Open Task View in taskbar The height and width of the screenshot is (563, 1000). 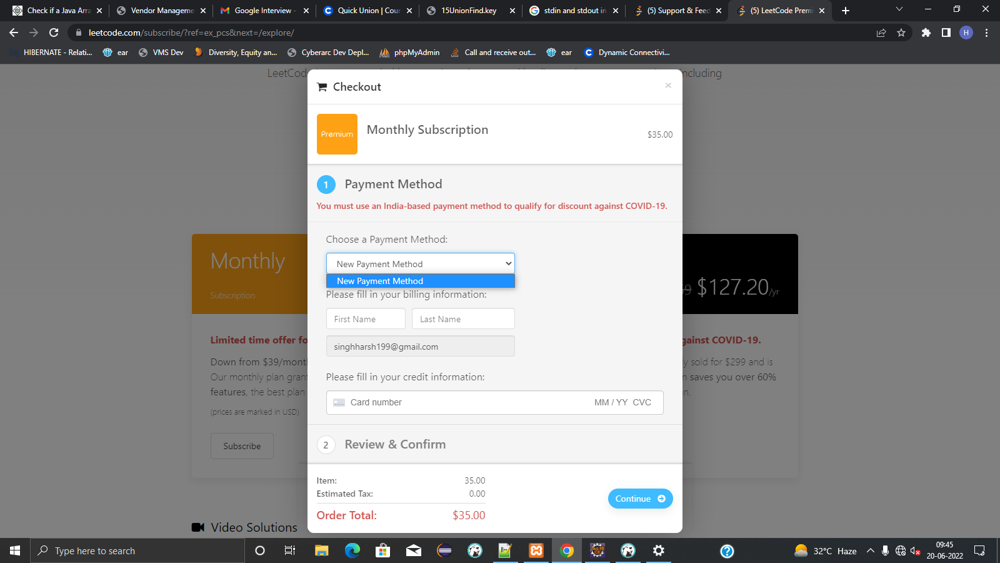290,550
